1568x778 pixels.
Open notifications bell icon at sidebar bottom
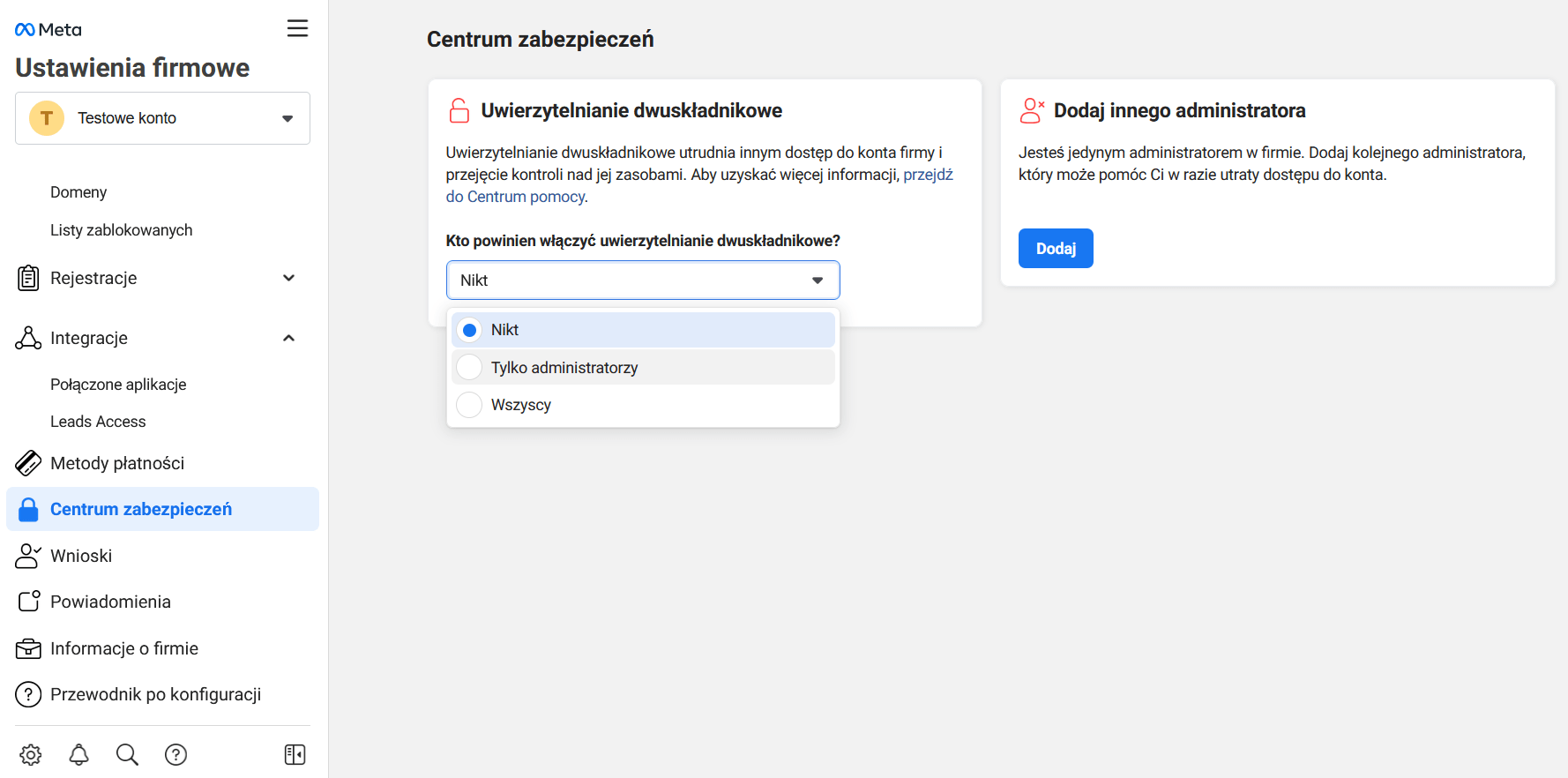[79, 755]
